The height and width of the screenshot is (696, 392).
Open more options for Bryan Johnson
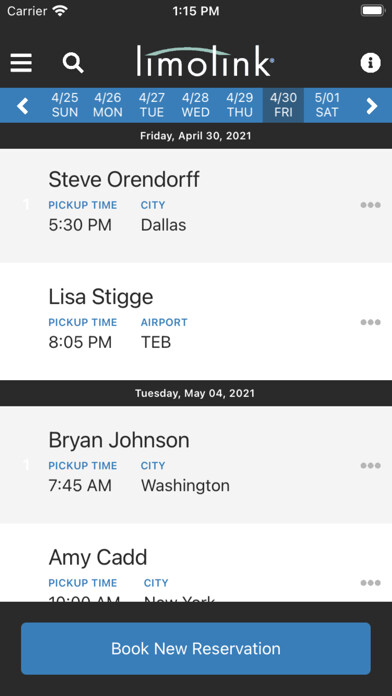[370, 466]
